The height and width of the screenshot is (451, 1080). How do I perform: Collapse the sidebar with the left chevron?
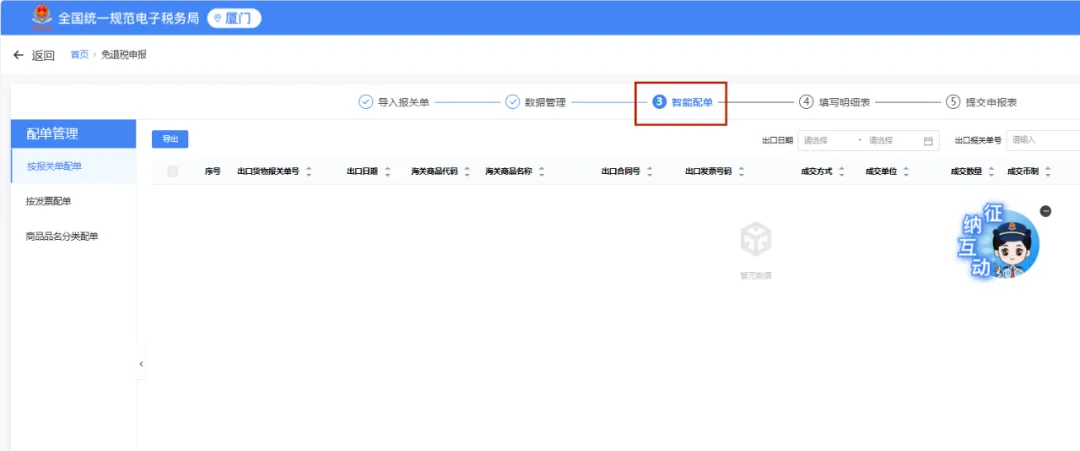(141, 364)
